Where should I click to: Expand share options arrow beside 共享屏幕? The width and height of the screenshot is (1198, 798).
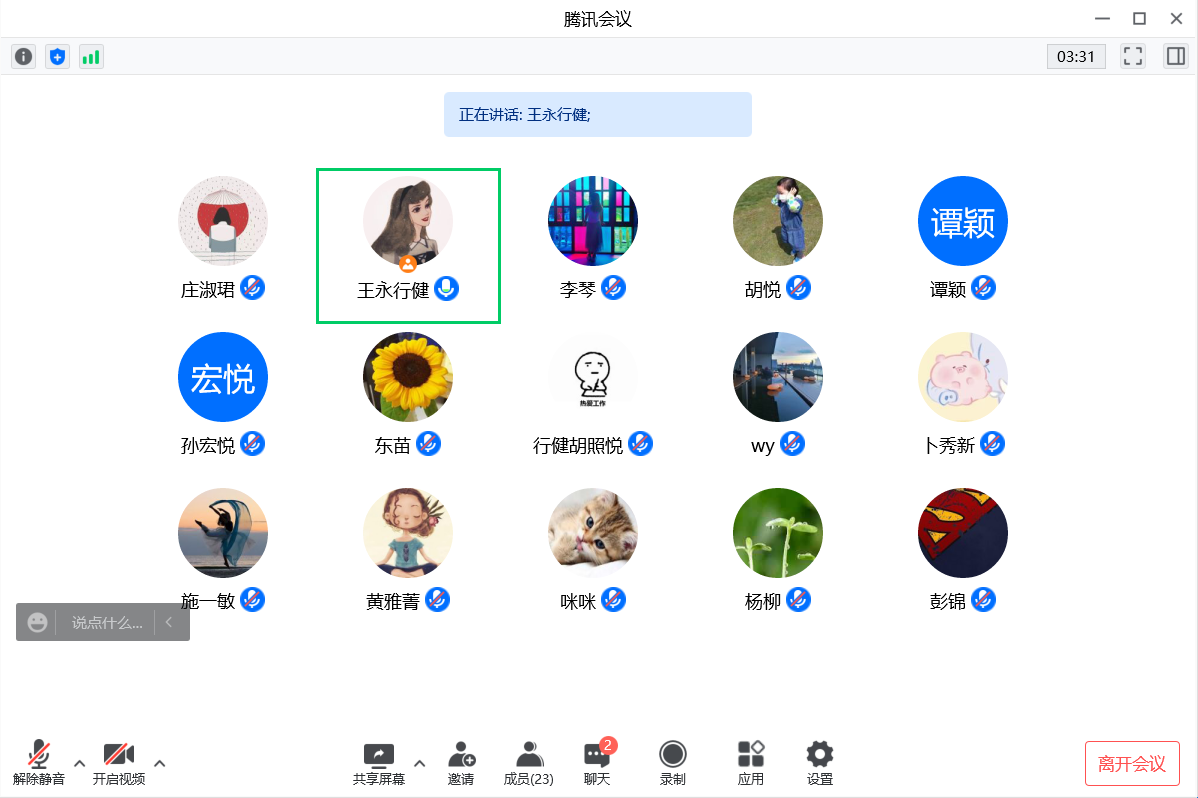420,764
